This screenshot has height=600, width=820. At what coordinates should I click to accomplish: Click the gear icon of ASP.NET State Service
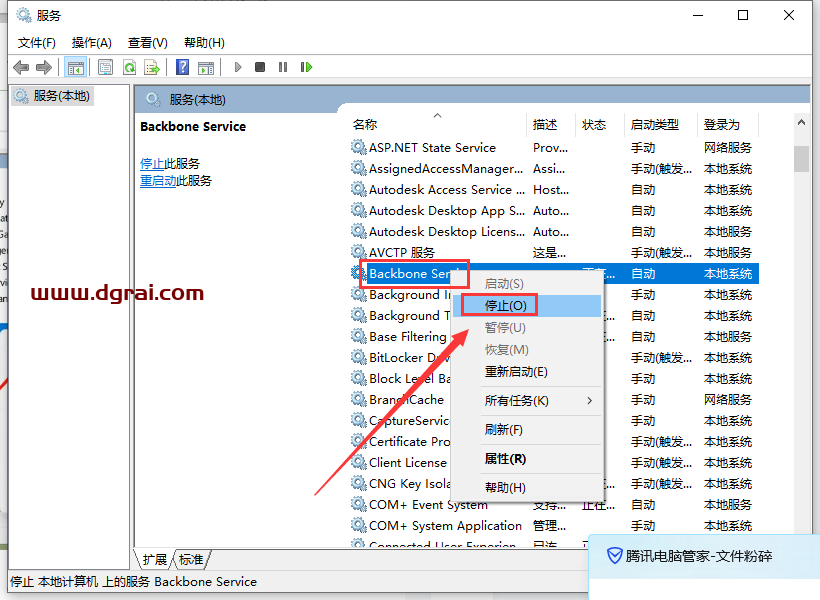[x=358, y=147]
